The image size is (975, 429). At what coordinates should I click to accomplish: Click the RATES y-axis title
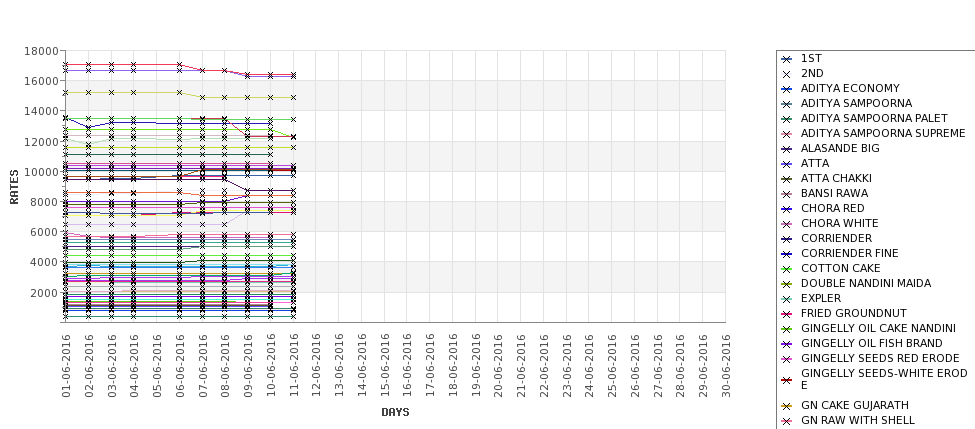(14, 187)
